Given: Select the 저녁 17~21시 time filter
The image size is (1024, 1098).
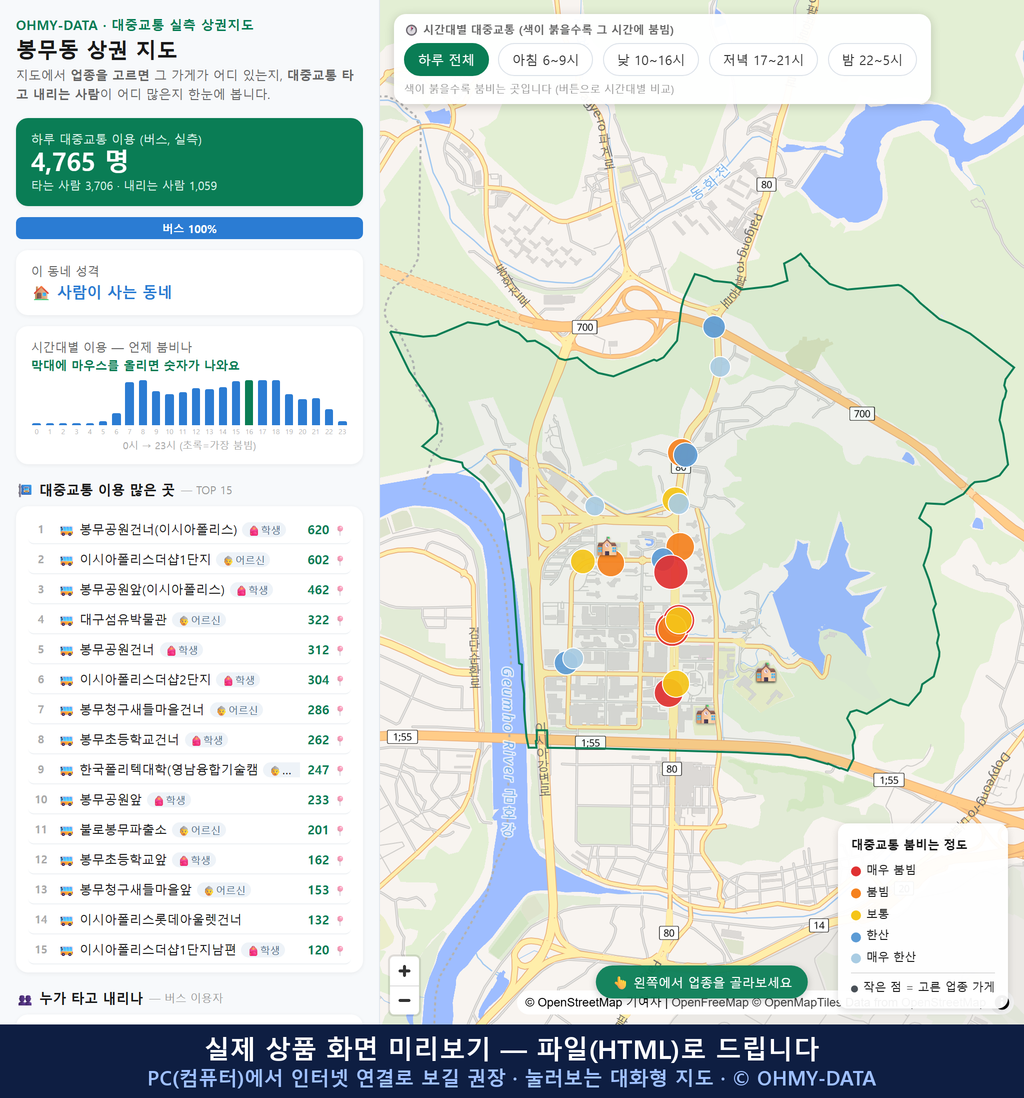Looking at the screenshot, I should [763, 60].
